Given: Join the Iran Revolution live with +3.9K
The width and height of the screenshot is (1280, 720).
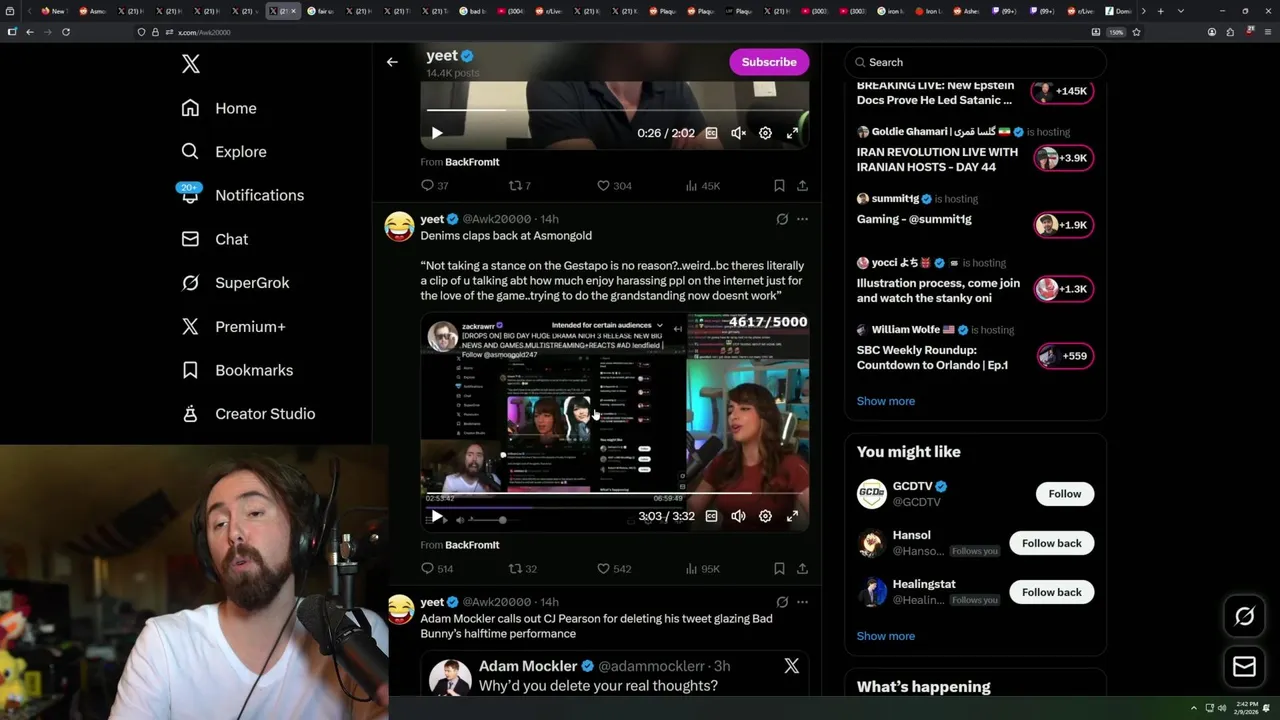Looking at the screenshot, I should tap(1064, 158).
